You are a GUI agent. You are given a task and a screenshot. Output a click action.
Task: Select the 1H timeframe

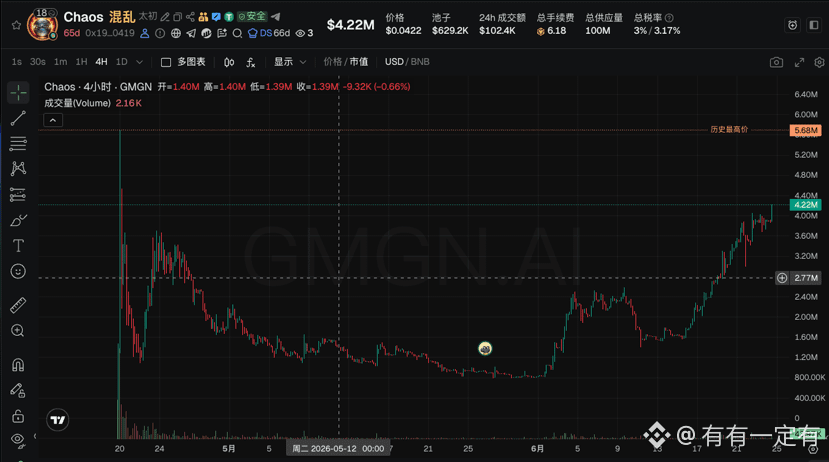[81, 62]
